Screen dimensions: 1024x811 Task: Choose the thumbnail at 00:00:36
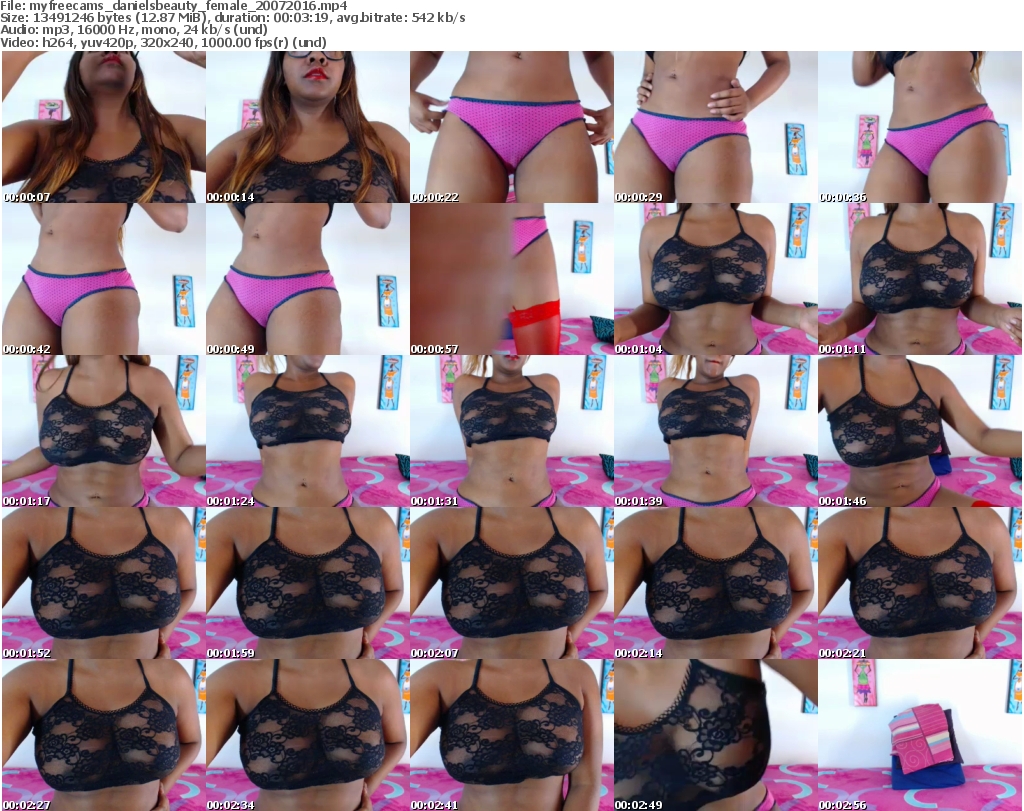click(x=920, y=127)
